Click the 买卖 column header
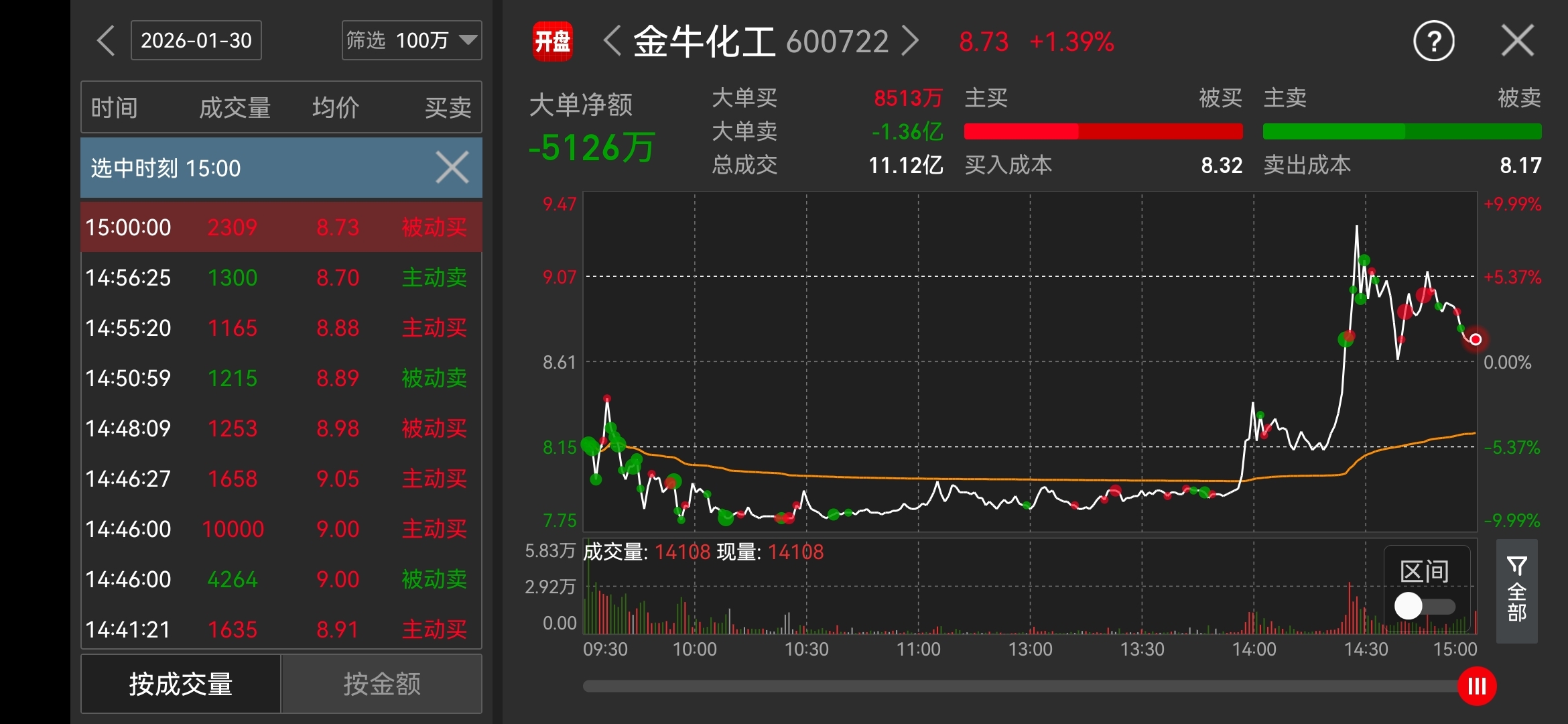This screenshot has width=1568, height=724. [448, 107]
